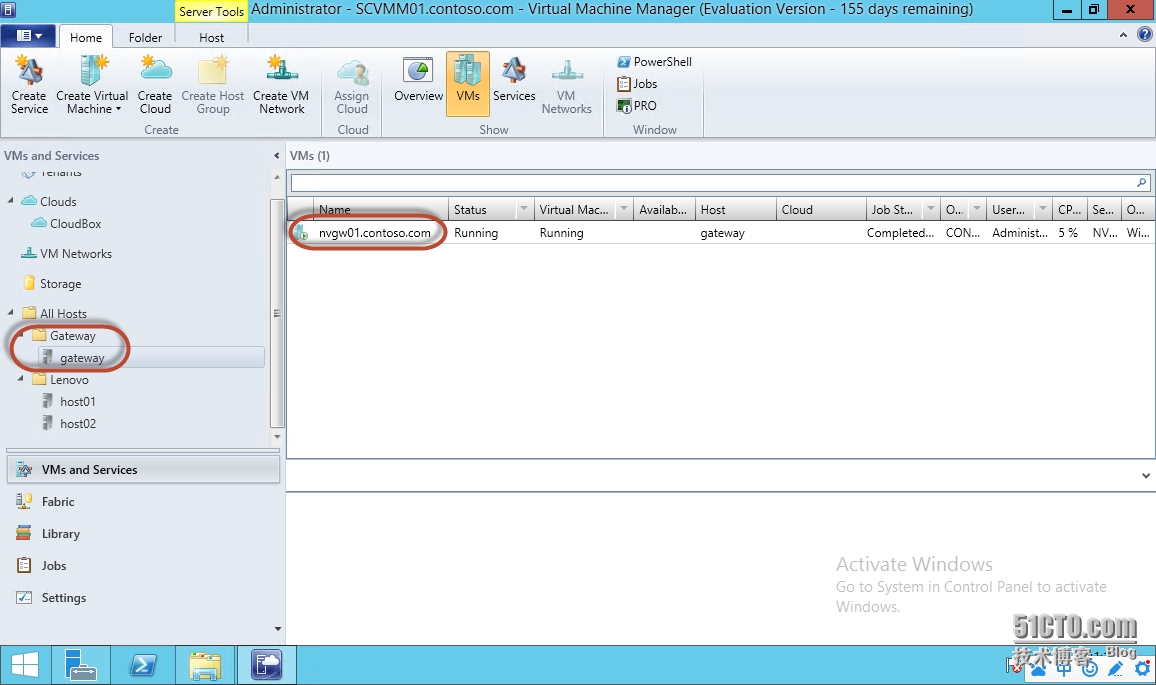Image resolution: width=1156 pixels, height=685 pixels.
Task: Click the tree scrollbar down arrow
Action: [277, 437]
